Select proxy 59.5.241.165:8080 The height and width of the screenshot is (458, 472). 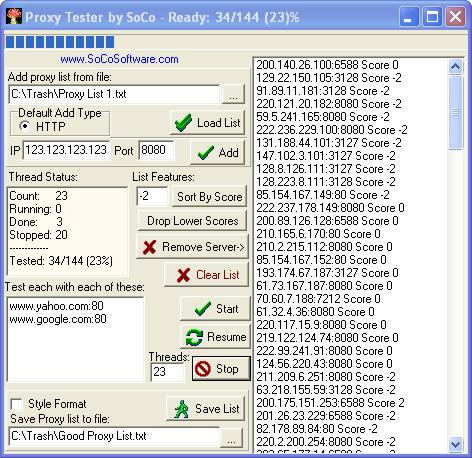coord(323,117)
